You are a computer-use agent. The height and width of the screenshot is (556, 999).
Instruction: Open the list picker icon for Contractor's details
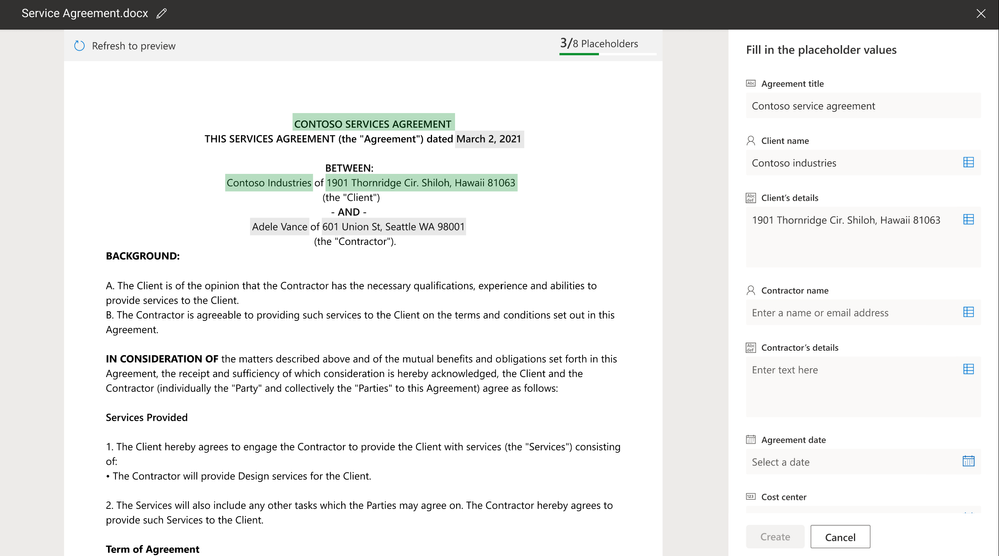pos(968,369)
